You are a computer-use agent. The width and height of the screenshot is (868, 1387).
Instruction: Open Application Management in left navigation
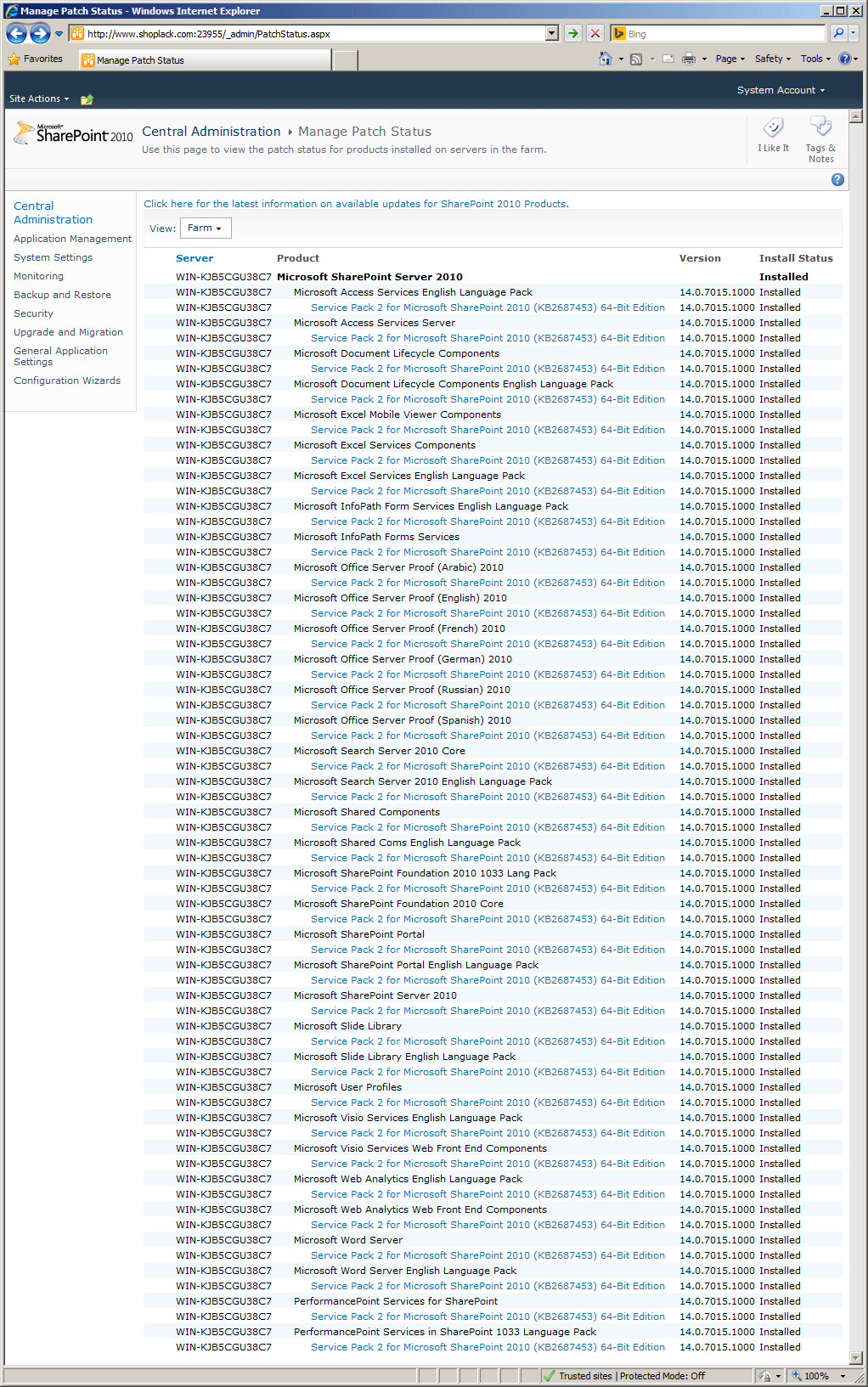72,239
